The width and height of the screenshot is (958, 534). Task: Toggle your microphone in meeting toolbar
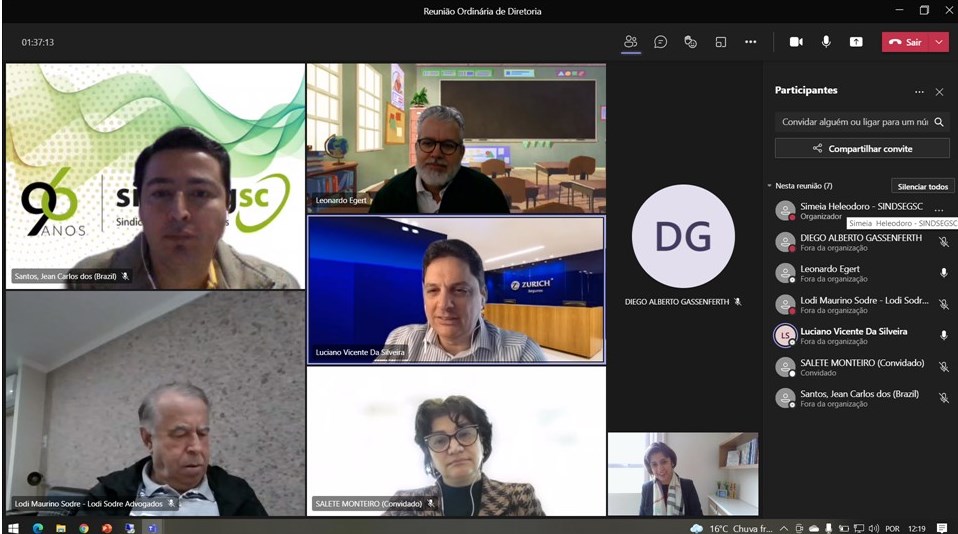pyautogui.click(x=826, y=42)
